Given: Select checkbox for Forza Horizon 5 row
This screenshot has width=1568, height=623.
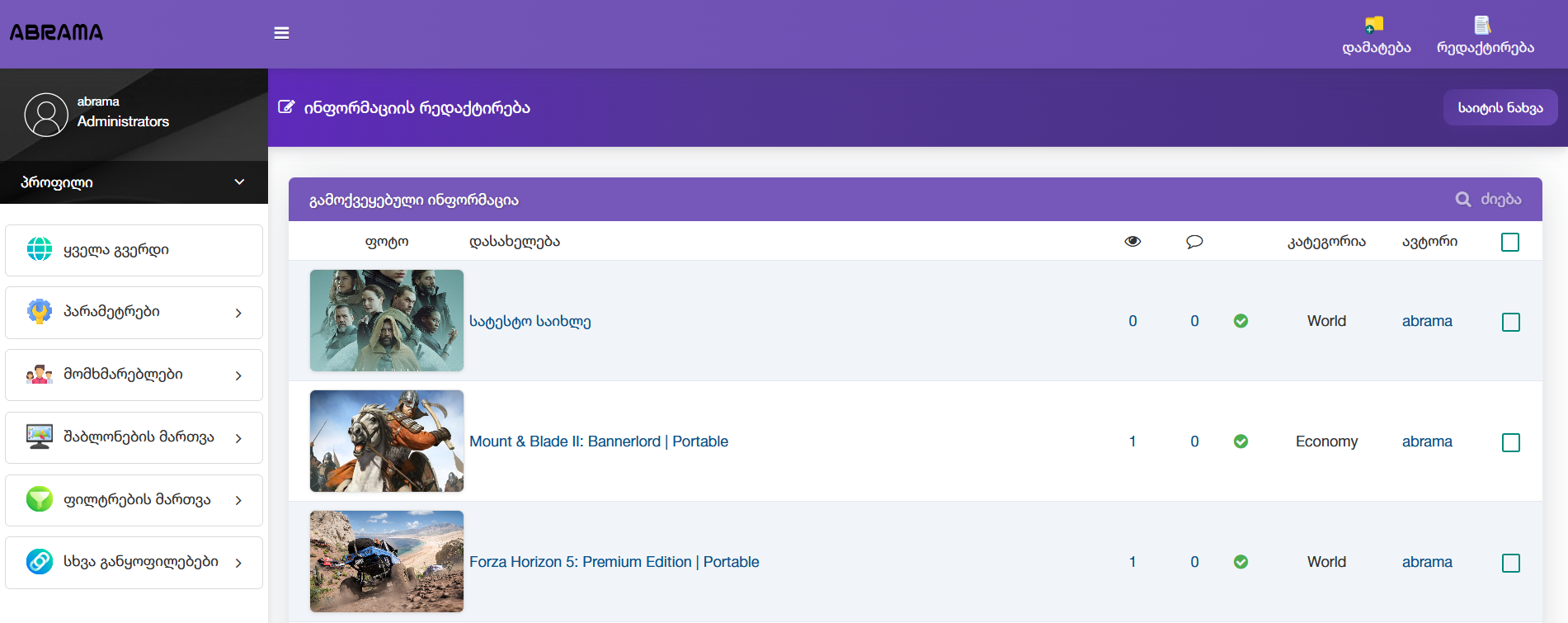Looking at the screenshot, I should (1510, 563).
